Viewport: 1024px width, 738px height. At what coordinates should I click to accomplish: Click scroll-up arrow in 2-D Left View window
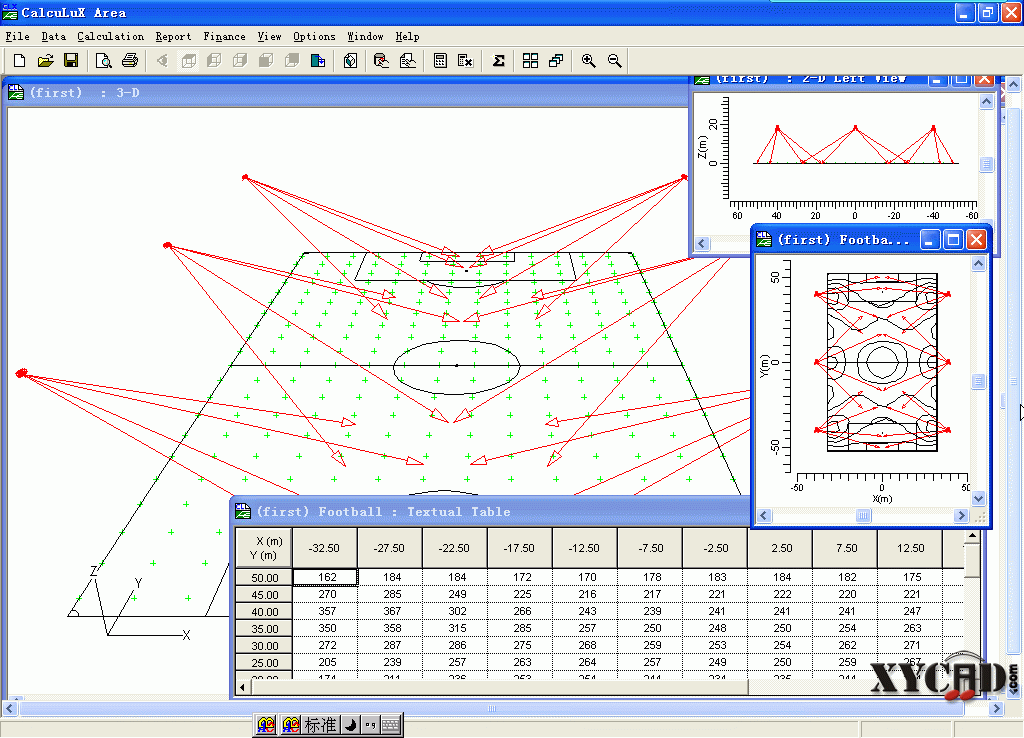point(987,101)
